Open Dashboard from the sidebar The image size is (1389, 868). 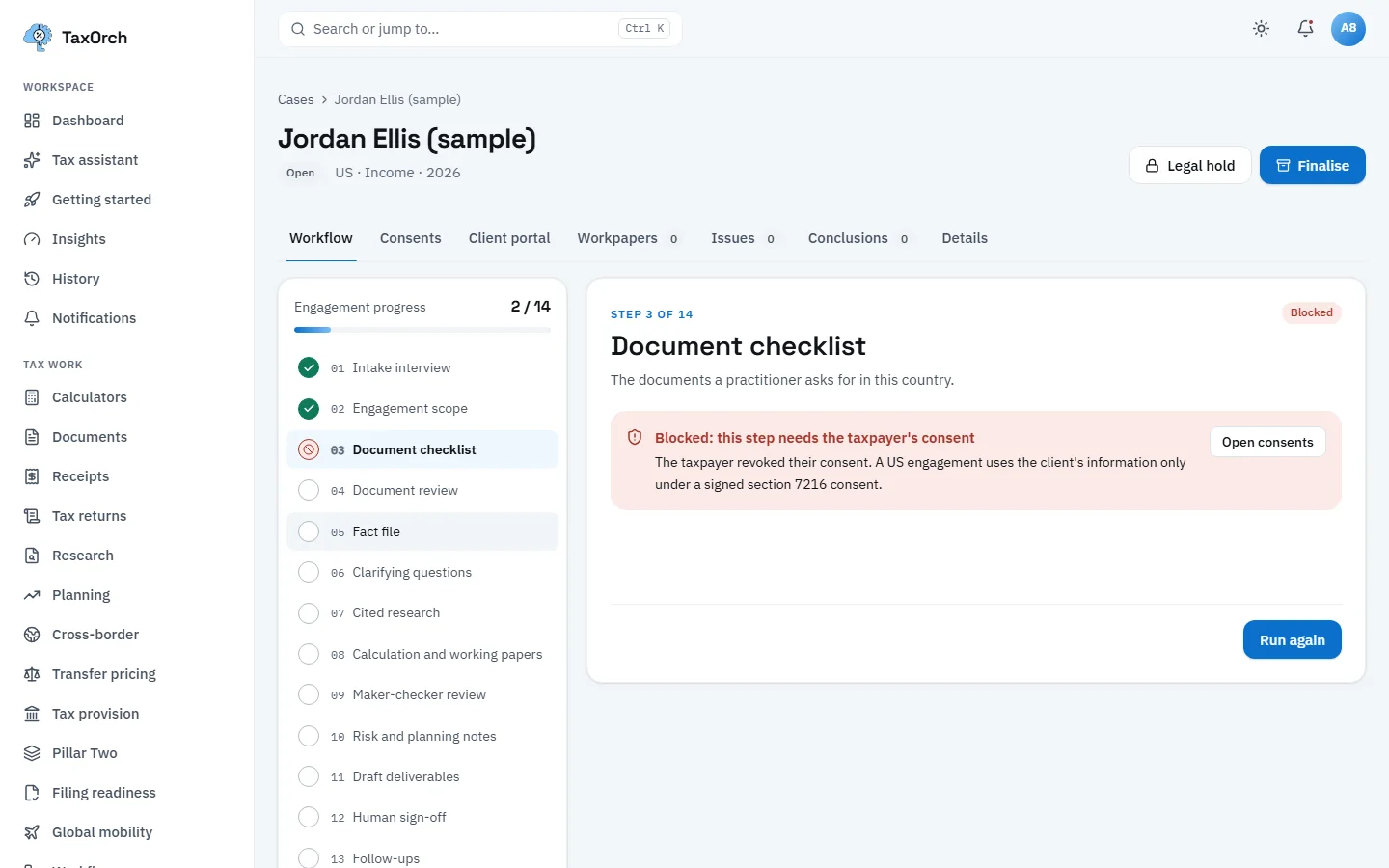tap(126, 121)
